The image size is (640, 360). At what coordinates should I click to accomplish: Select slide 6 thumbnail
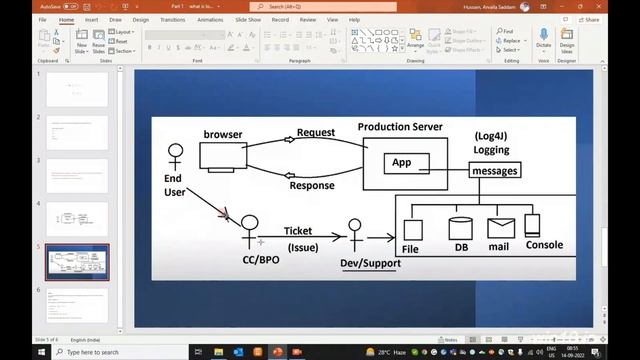(77, 306)
